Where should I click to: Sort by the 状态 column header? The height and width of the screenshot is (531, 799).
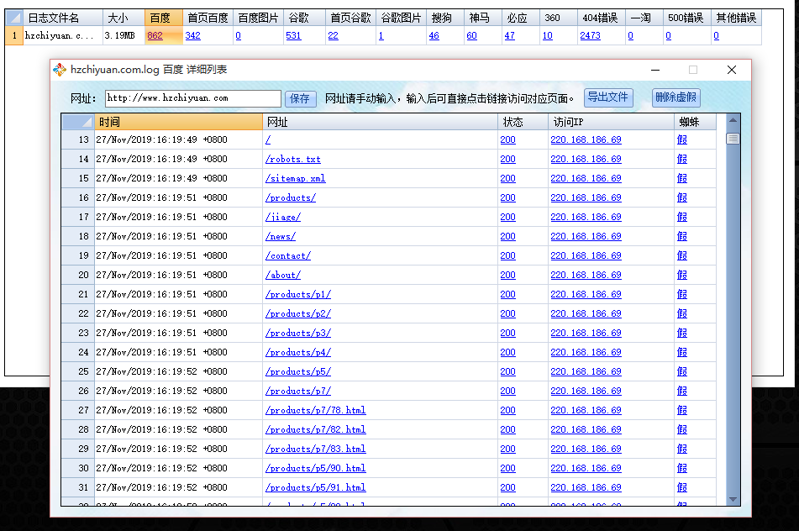pos(524,122)
